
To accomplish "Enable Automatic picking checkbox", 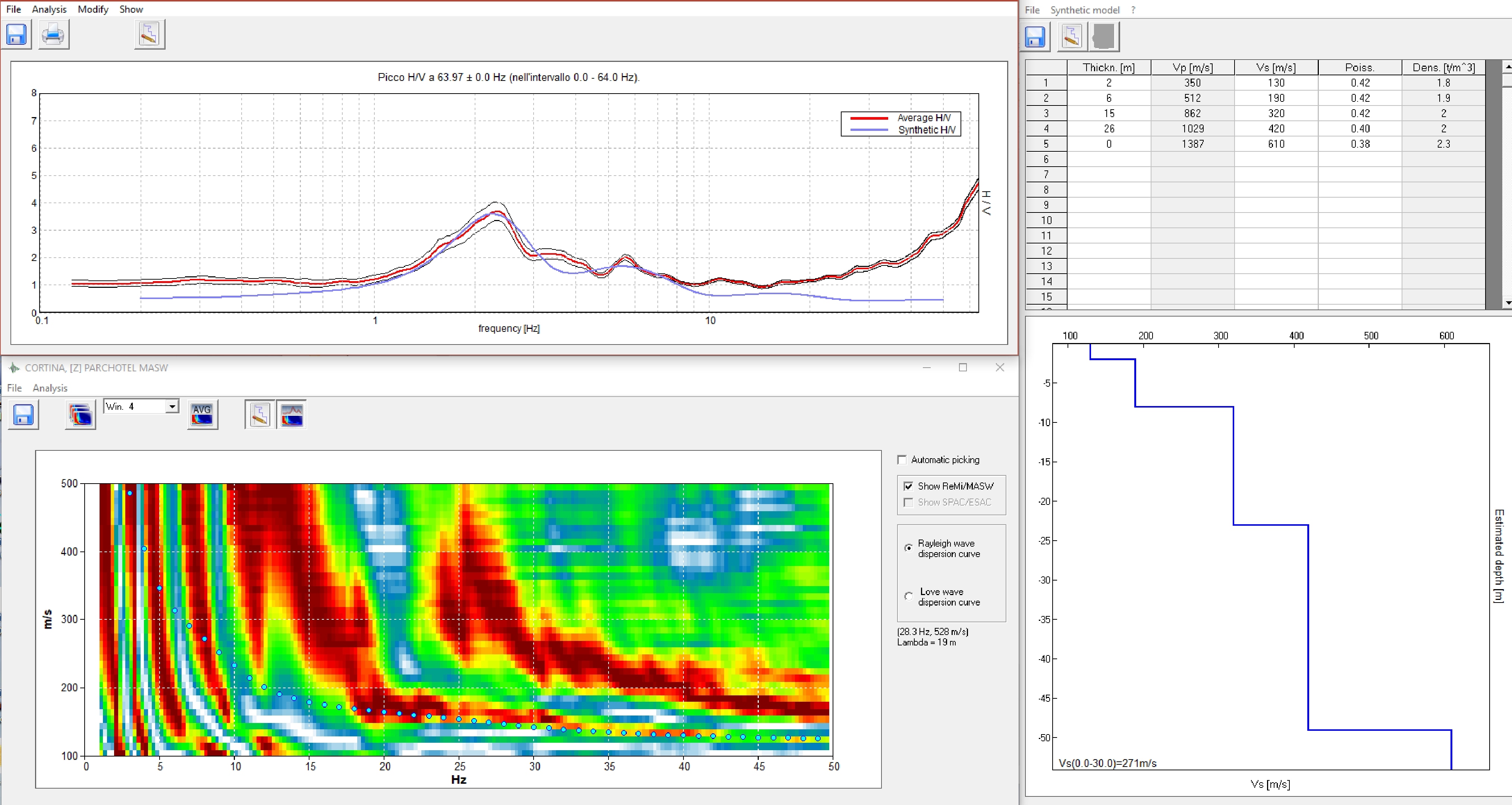I will click(x=902, y=459).
